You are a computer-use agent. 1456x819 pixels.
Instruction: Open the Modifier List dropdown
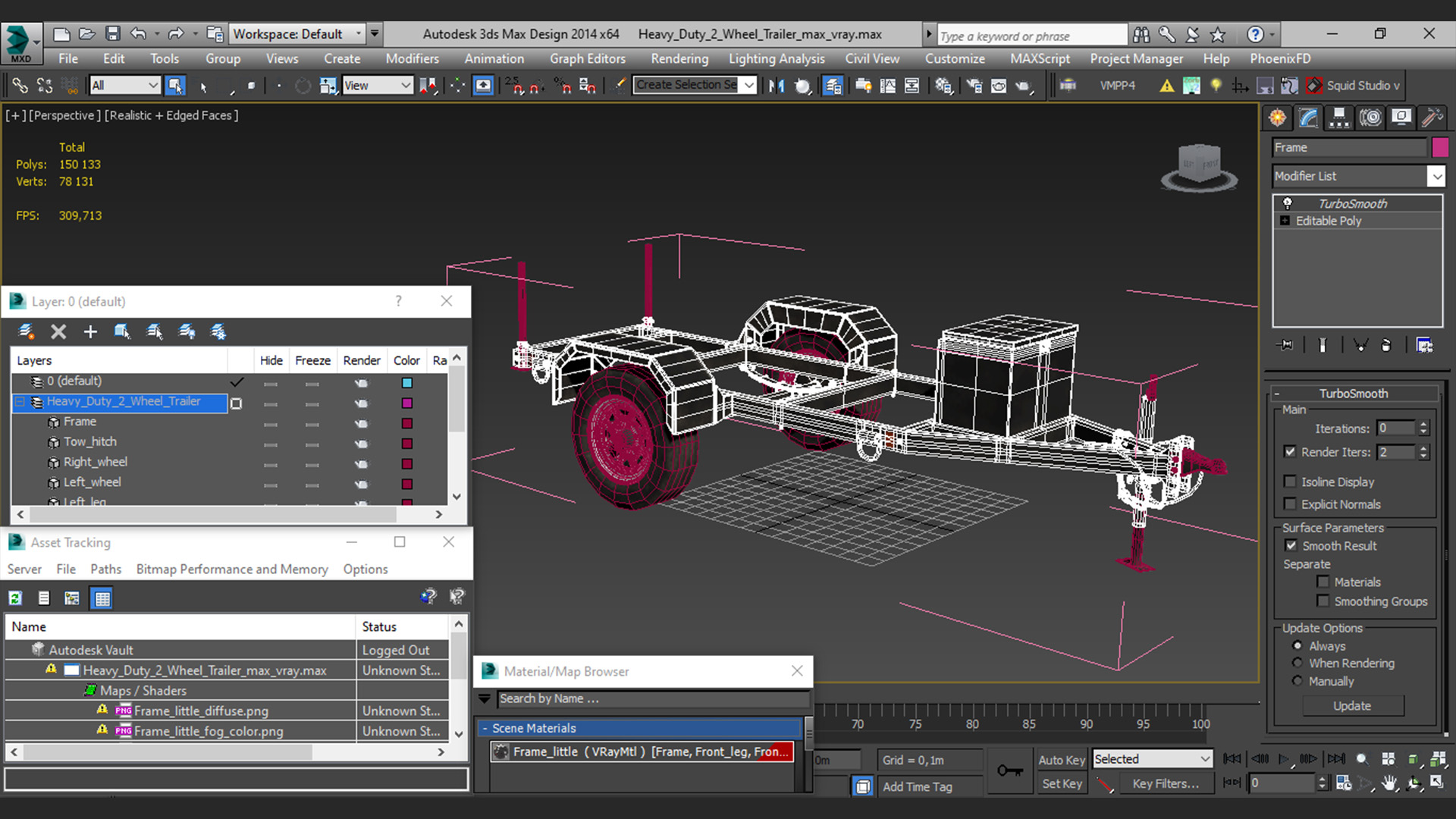[1359, 176]
